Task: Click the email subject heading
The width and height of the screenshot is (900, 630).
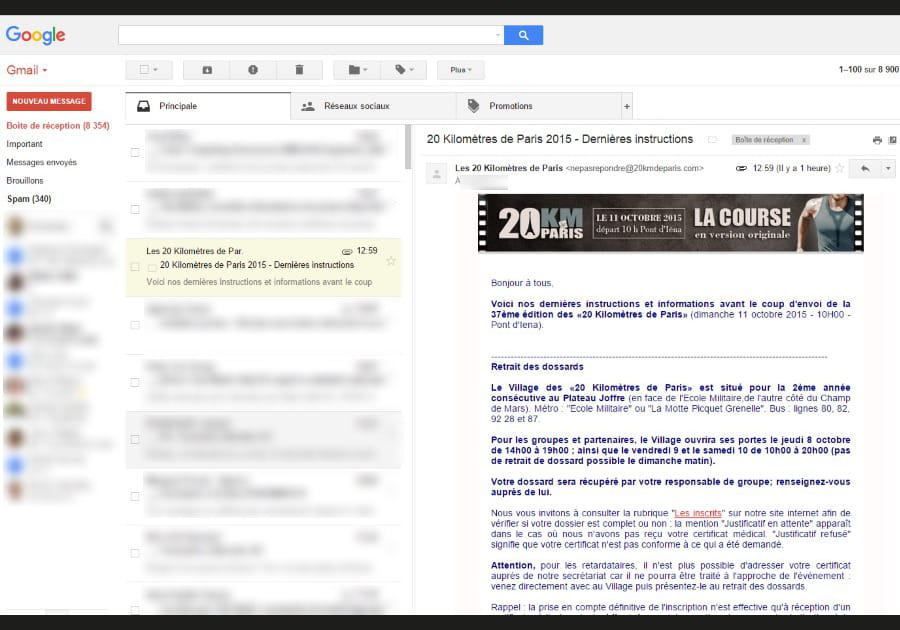Action: pos(560,139)
